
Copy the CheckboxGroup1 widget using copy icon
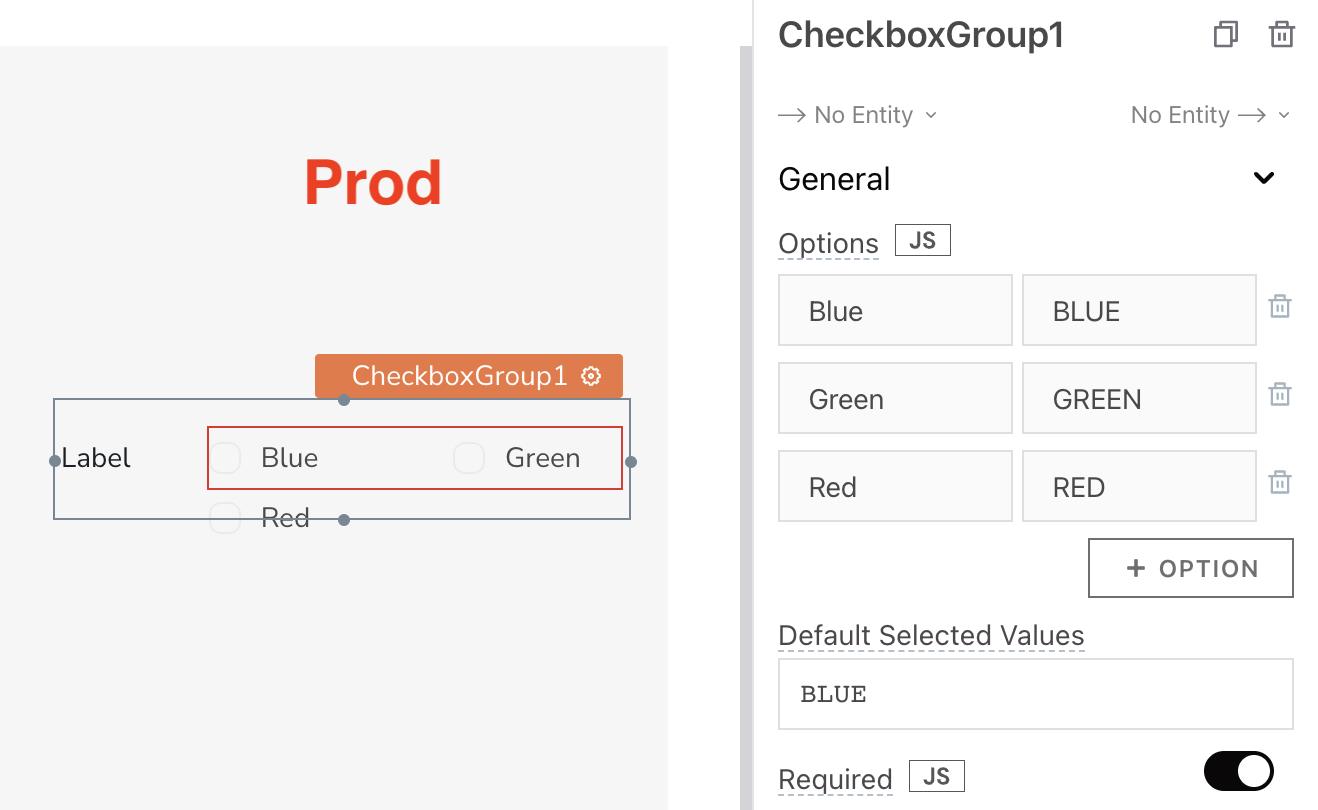click(1225, 35)
